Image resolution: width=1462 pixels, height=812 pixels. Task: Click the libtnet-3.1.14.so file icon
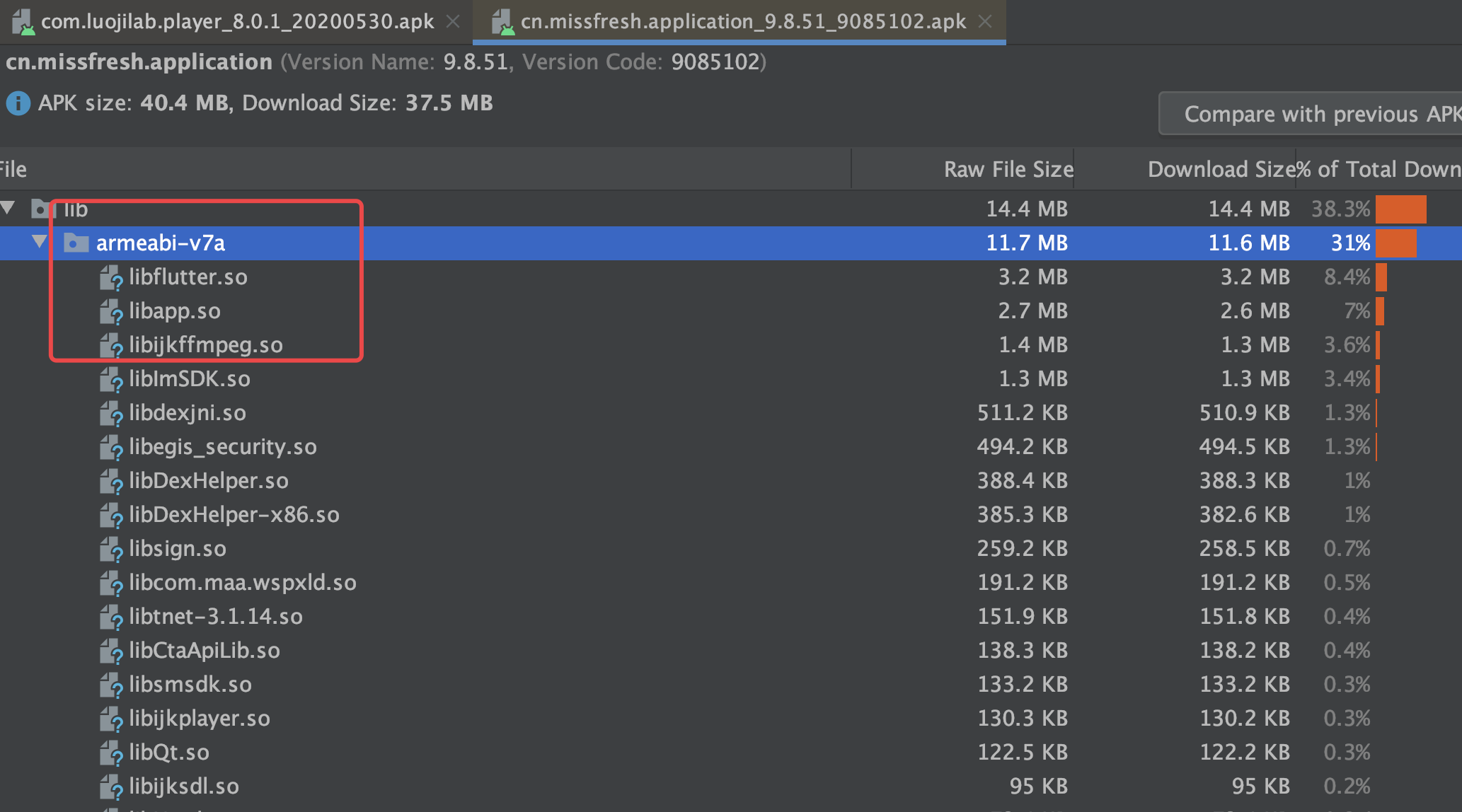[x=111, y=617]
